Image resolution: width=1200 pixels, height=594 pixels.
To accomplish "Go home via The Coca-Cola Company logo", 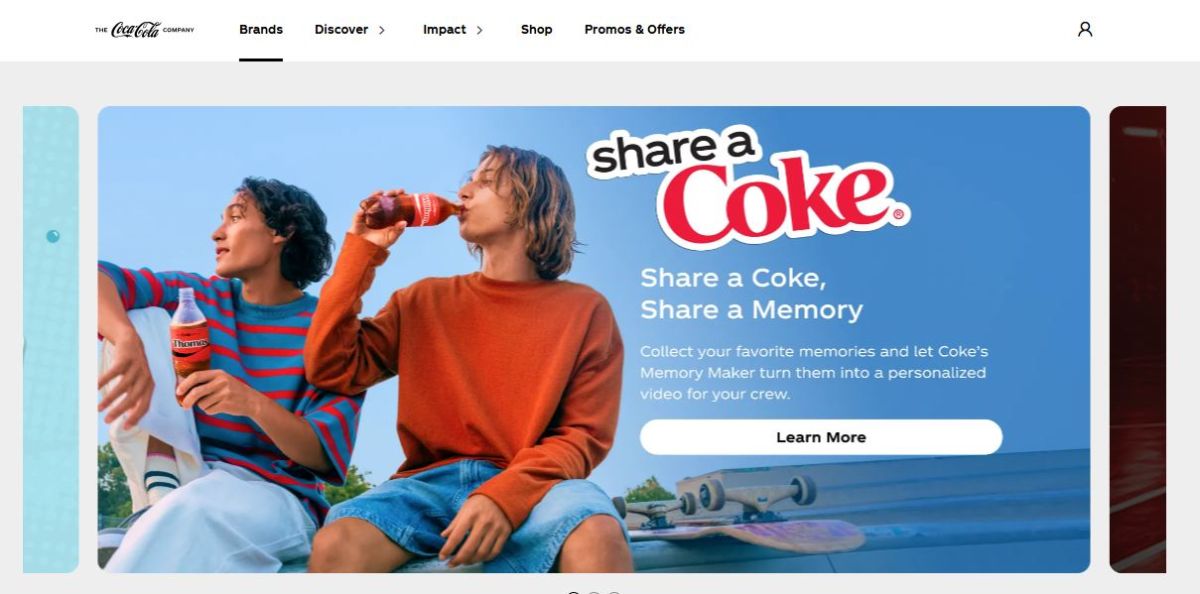I will pyautogui.click(x=145, y=30).
